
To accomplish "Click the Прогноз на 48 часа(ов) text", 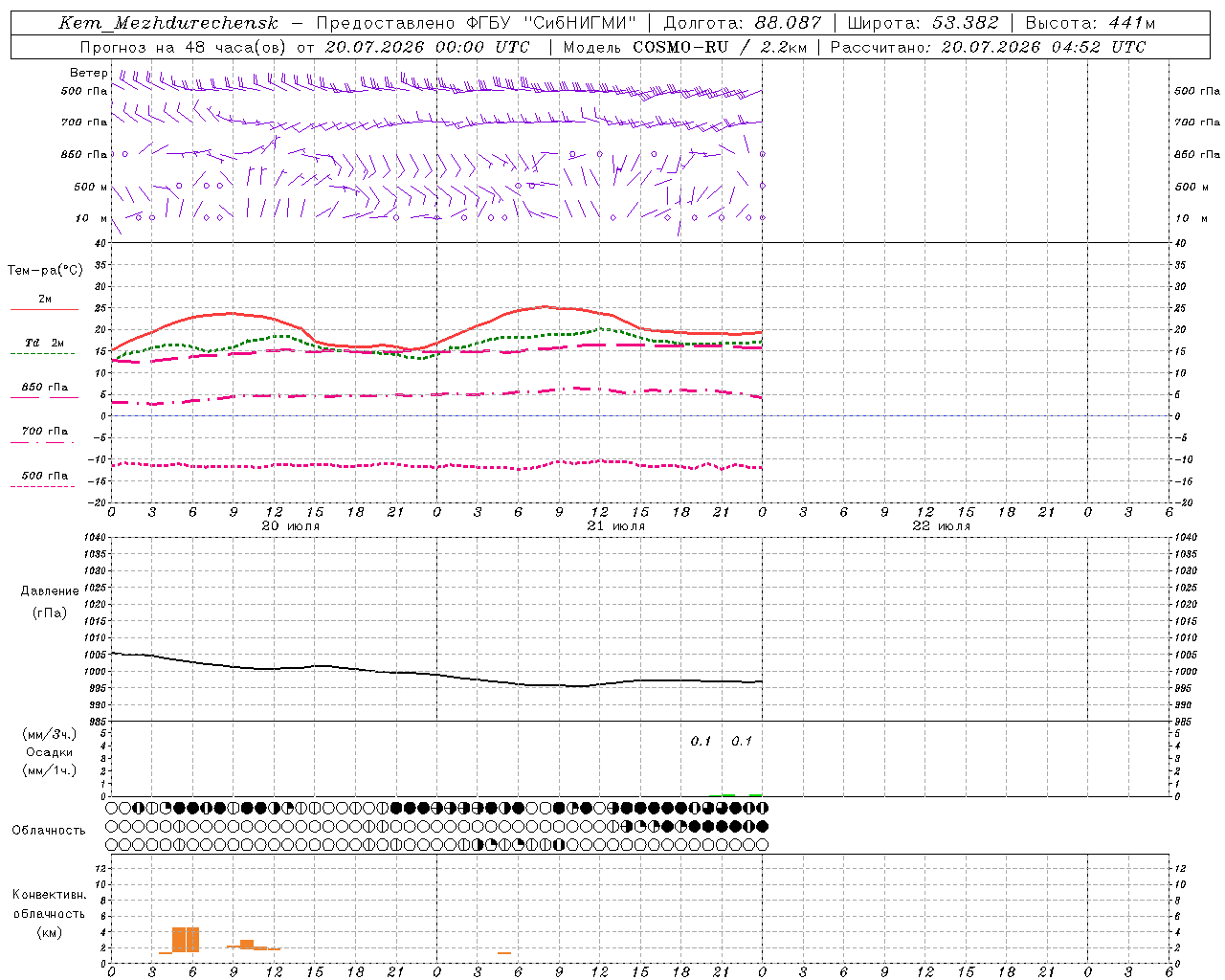I will 182,47.
